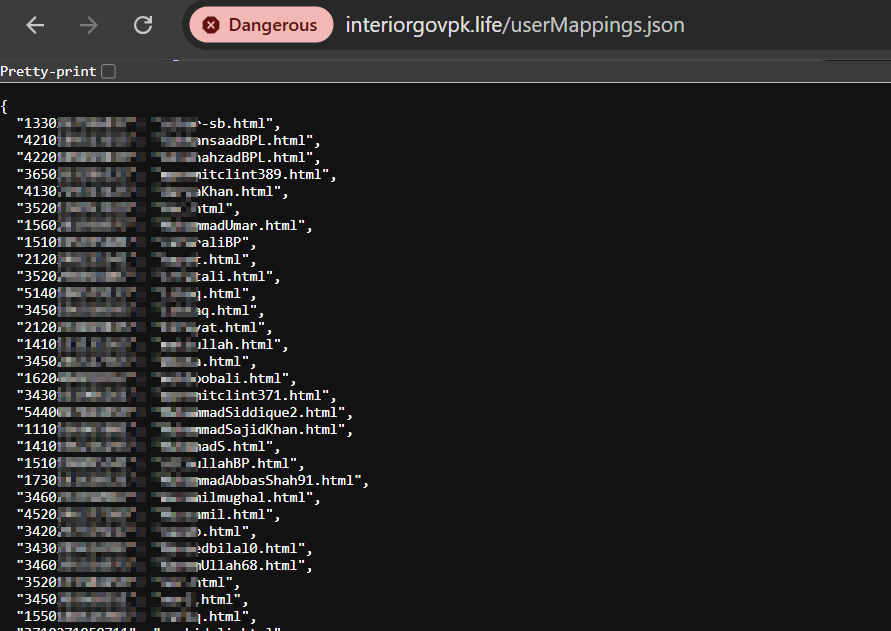Click the key beginning "5440"
Viewport: 891px width, 631px height.
(x=37, y=413)
